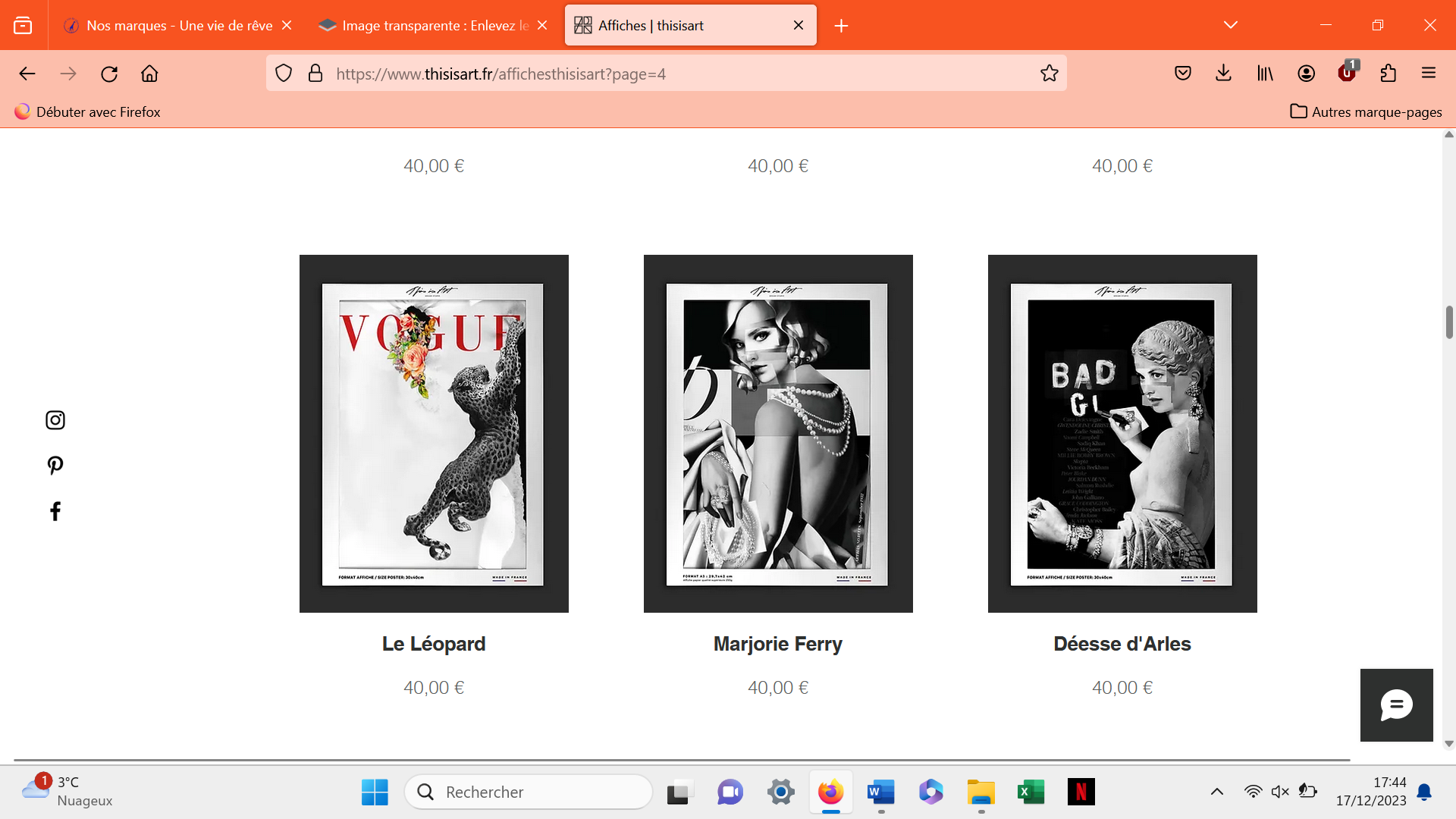The height and width of the screenshot is (819, 1456).
Task: Switch to Image transparente tab
Action: (435, 26)
